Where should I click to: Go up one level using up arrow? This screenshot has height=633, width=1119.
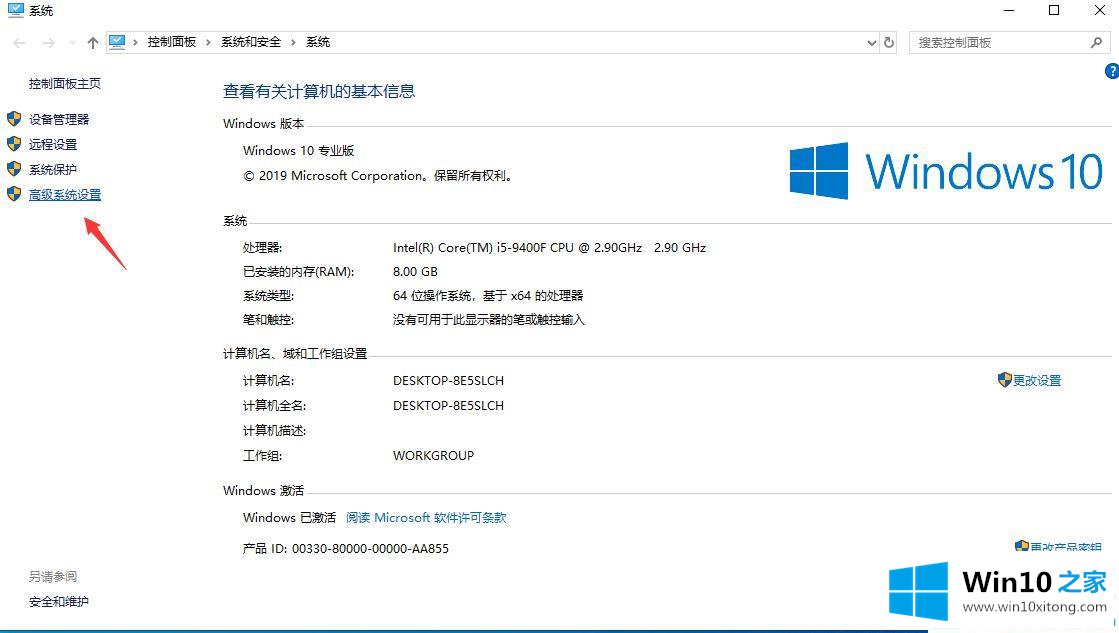[x=93, y=43]
